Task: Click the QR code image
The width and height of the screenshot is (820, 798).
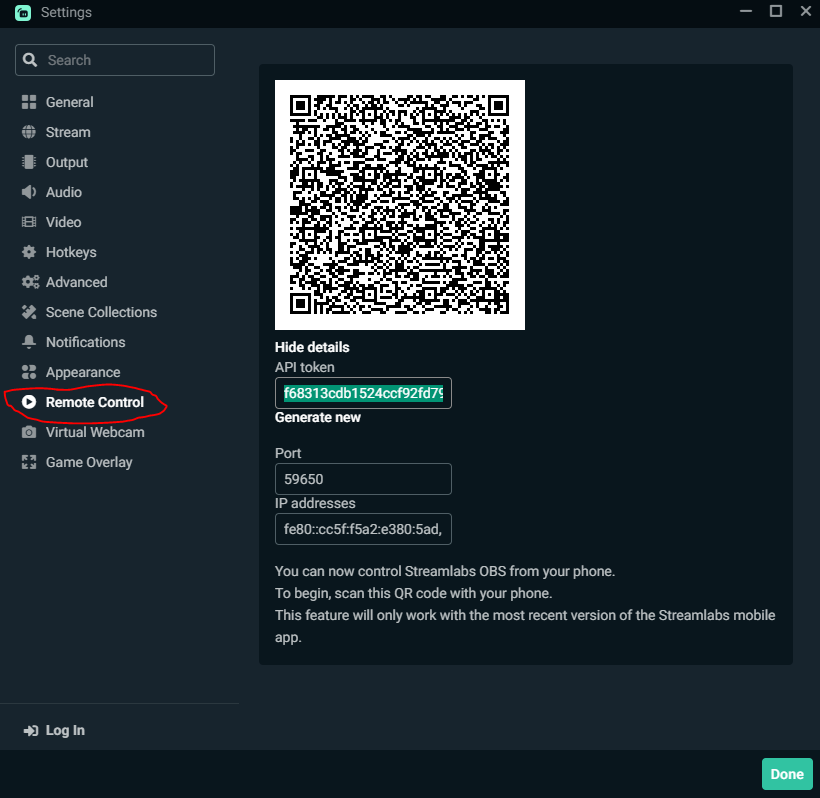Action: (400, 205)
